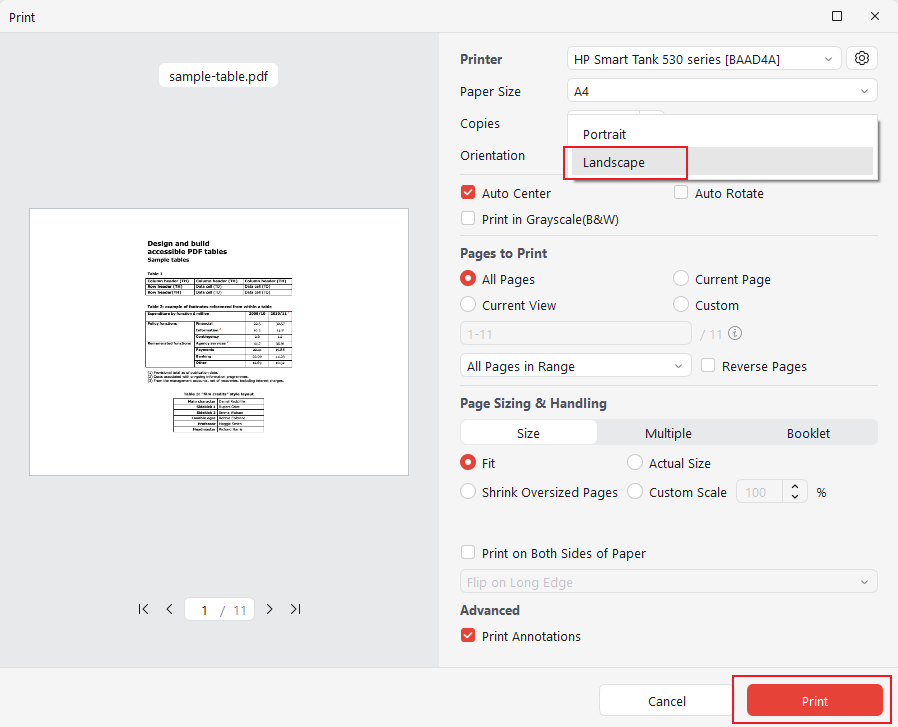Go to previous page in preview
Image resolution: width=898 pixels, height=727 pixels.
[169, 609]
